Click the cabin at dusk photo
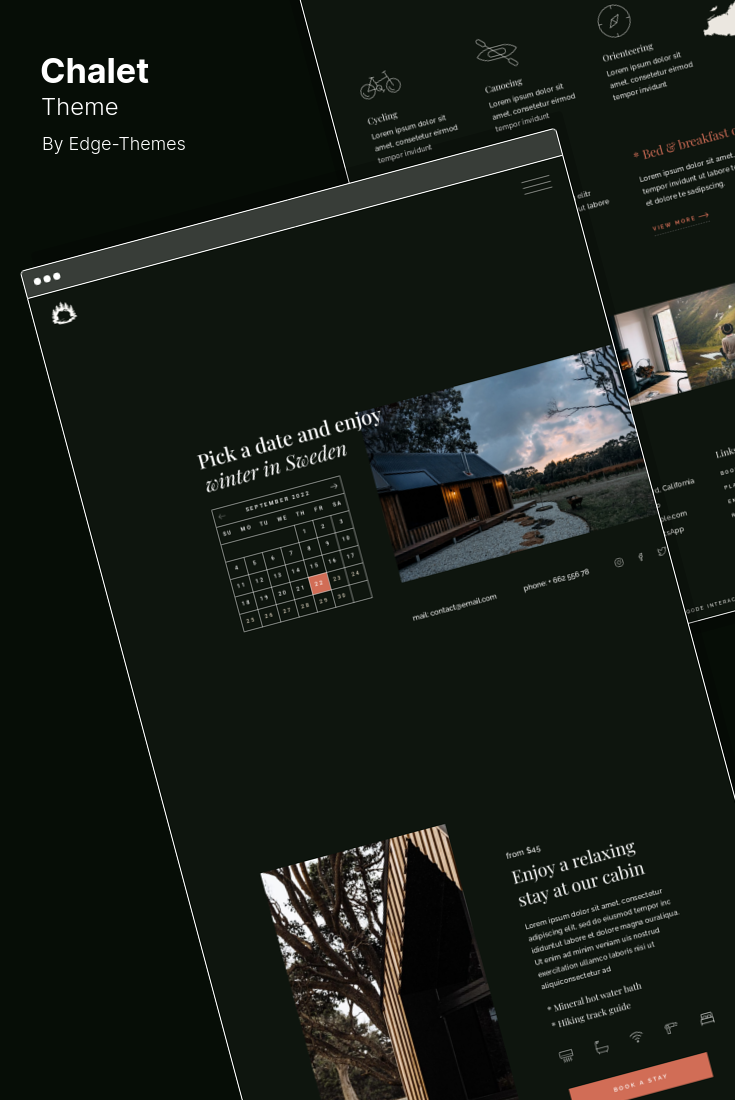735x1100 pixels. click(x=510, y=464)
